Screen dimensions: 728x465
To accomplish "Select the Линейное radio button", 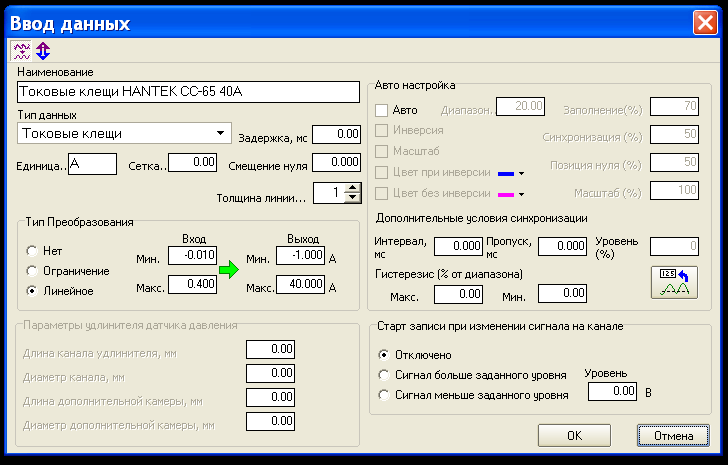I will (32, 291).
